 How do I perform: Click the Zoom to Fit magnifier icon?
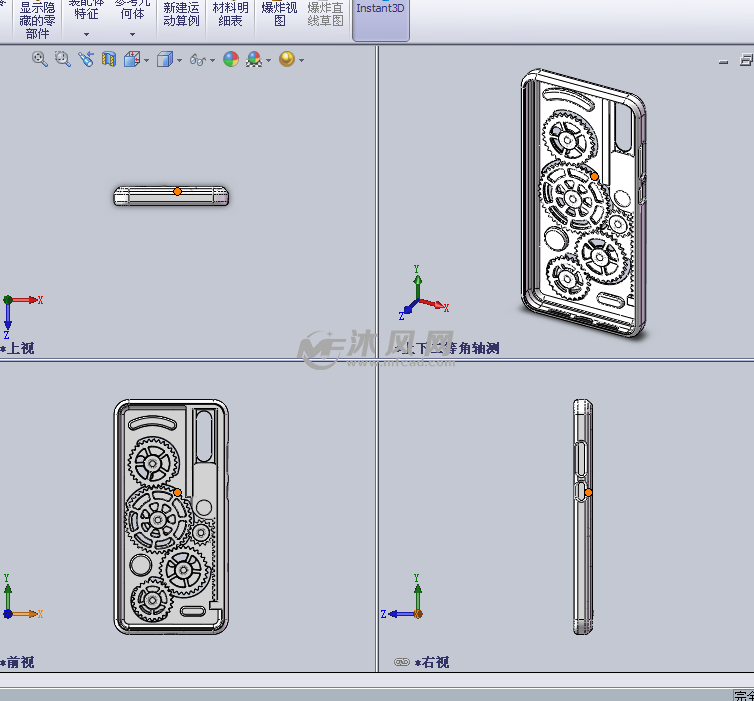[x=39, y=59]
